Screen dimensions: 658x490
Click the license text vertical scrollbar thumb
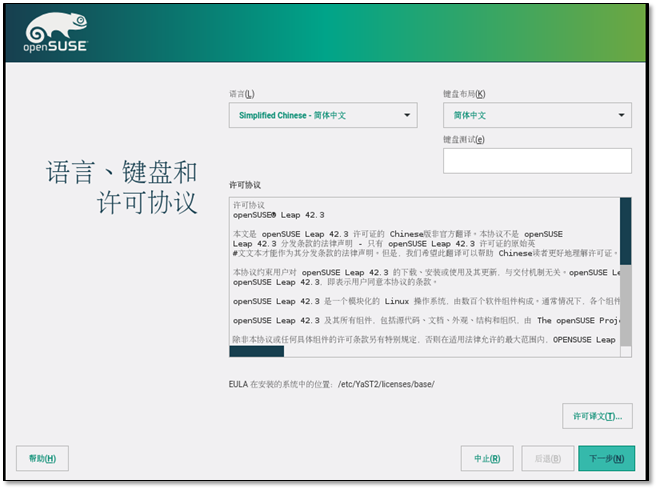[625, 231]
